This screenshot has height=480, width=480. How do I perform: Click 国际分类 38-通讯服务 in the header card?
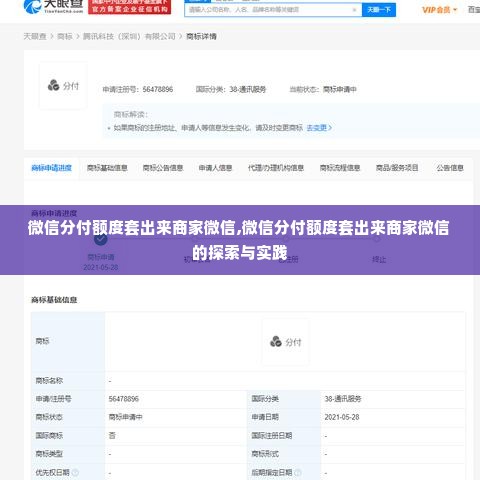coord(231,89)
